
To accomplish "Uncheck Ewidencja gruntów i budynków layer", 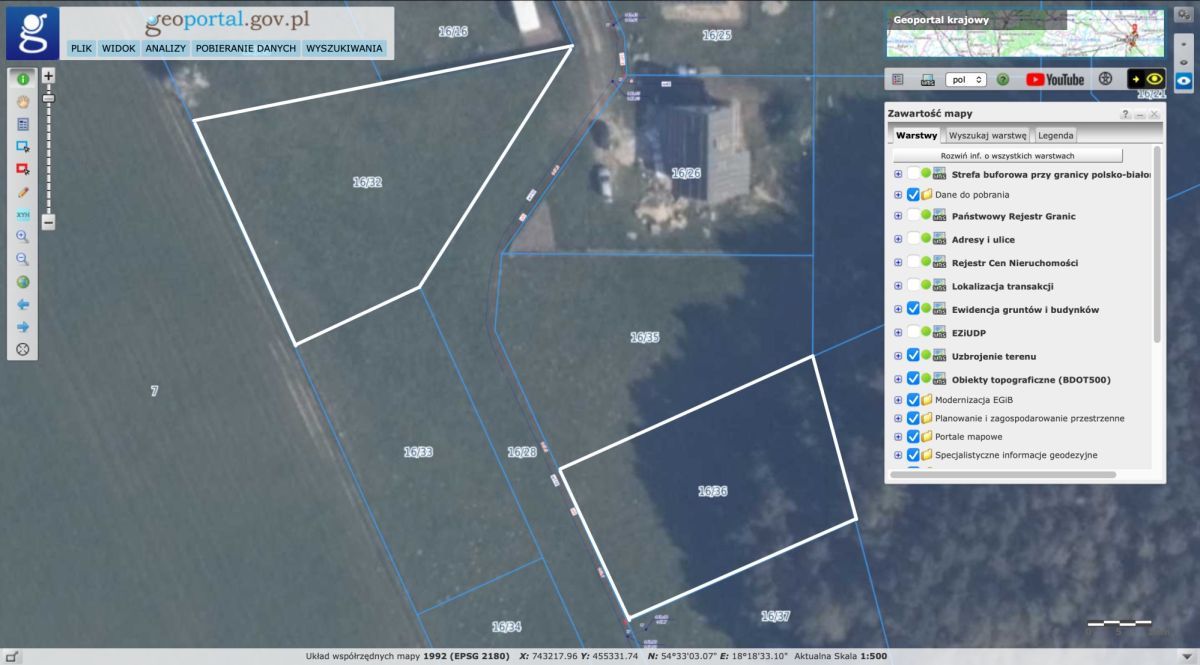I will pyautogui.click(x=913, y=309).
